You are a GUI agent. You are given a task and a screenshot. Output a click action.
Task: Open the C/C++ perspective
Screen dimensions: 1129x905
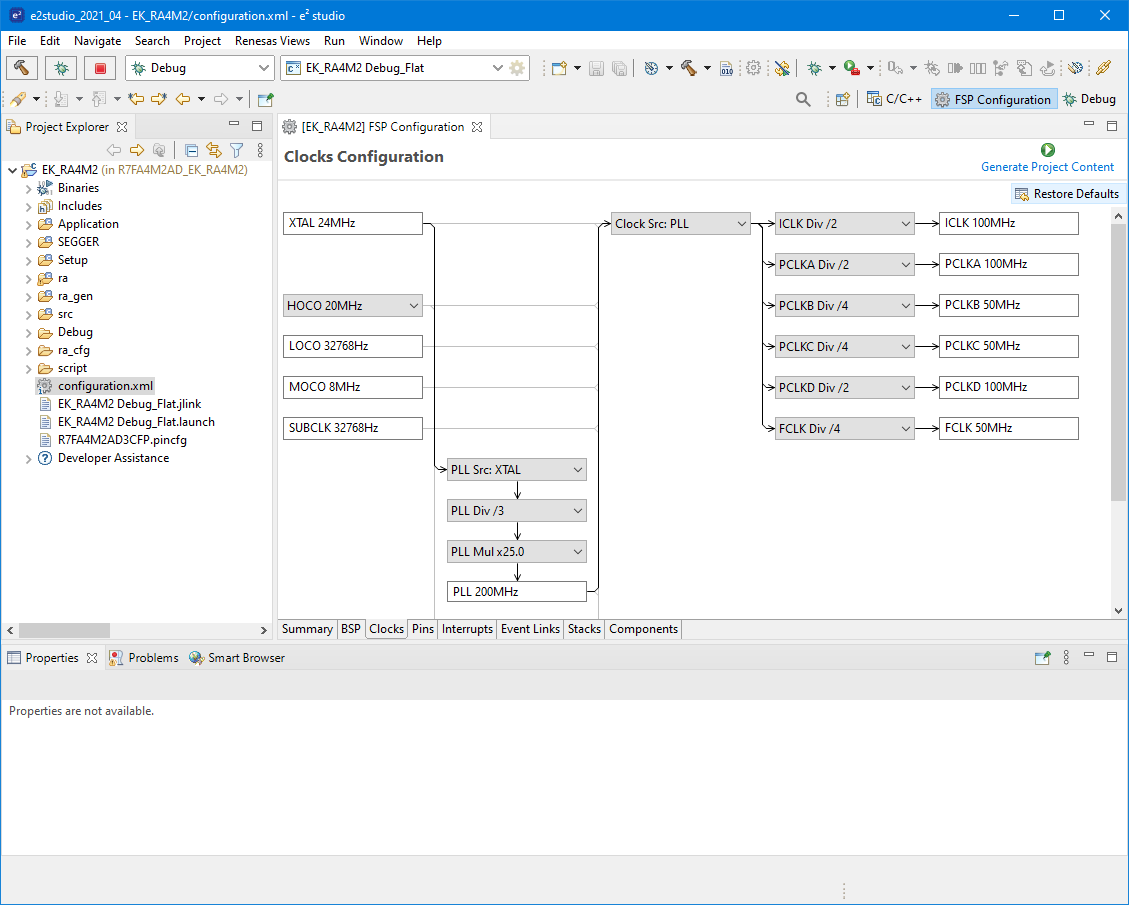pos(893,99)
